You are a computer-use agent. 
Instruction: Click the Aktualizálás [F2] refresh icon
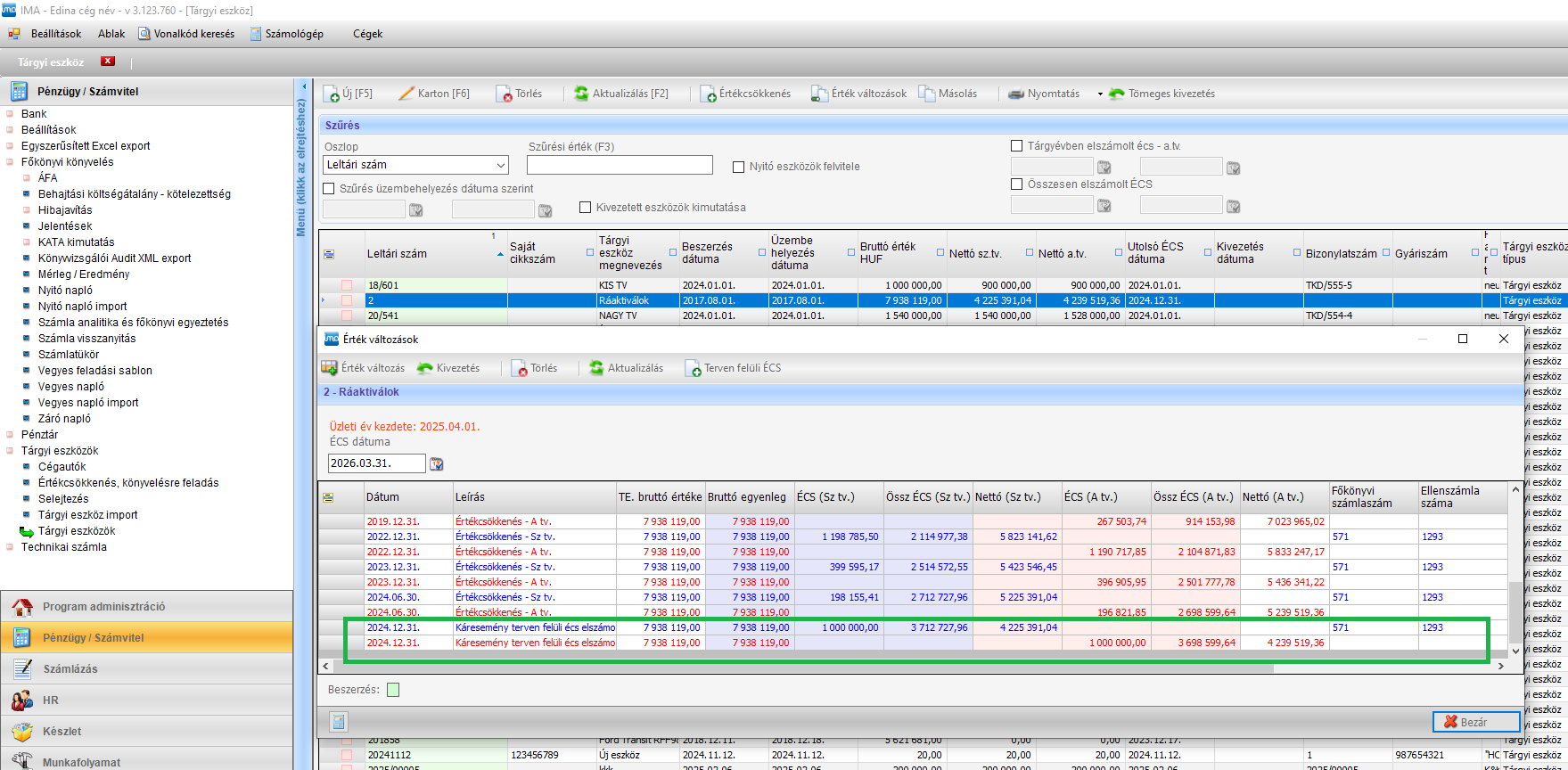[x=581, y=94]
